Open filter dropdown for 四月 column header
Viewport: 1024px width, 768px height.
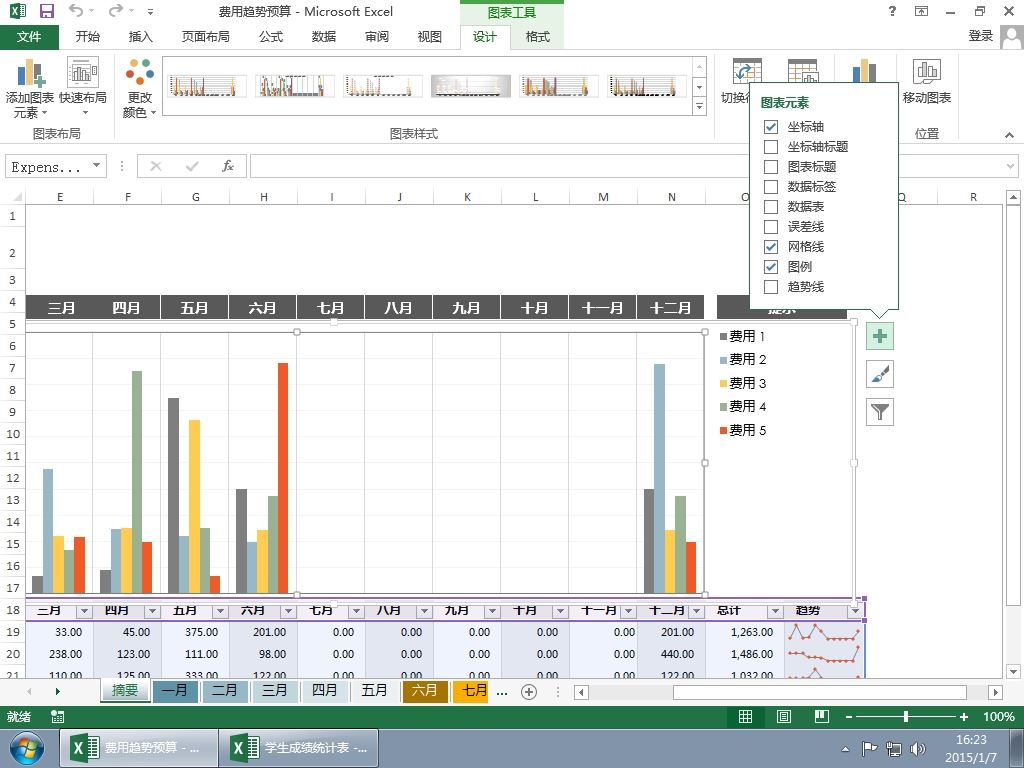click(152, 611)
